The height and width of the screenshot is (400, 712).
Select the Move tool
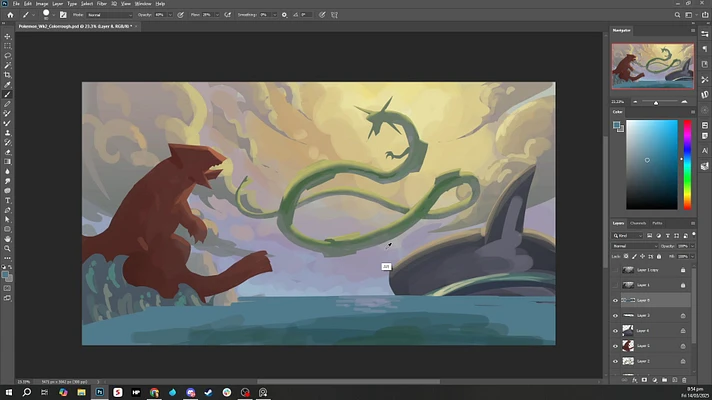pos(7,36)
